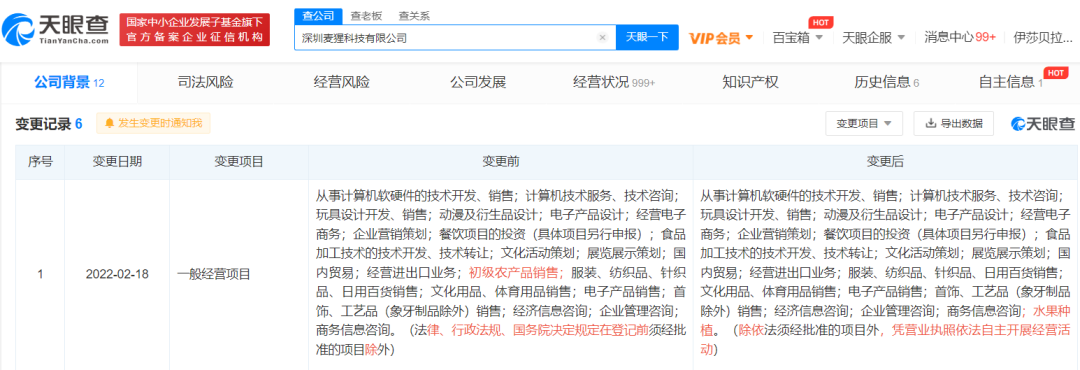Click HOT badge above 百宝箱
Viewport: 1080px width, 370px height.
[x=820, y=22]
